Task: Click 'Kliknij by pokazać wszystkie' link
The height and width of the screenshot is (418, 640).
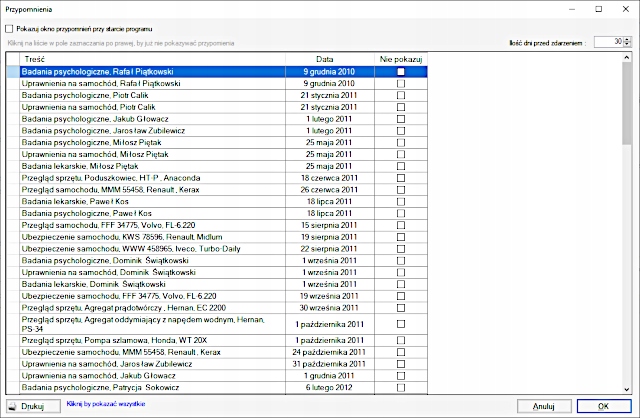Action: pos(106,404)
